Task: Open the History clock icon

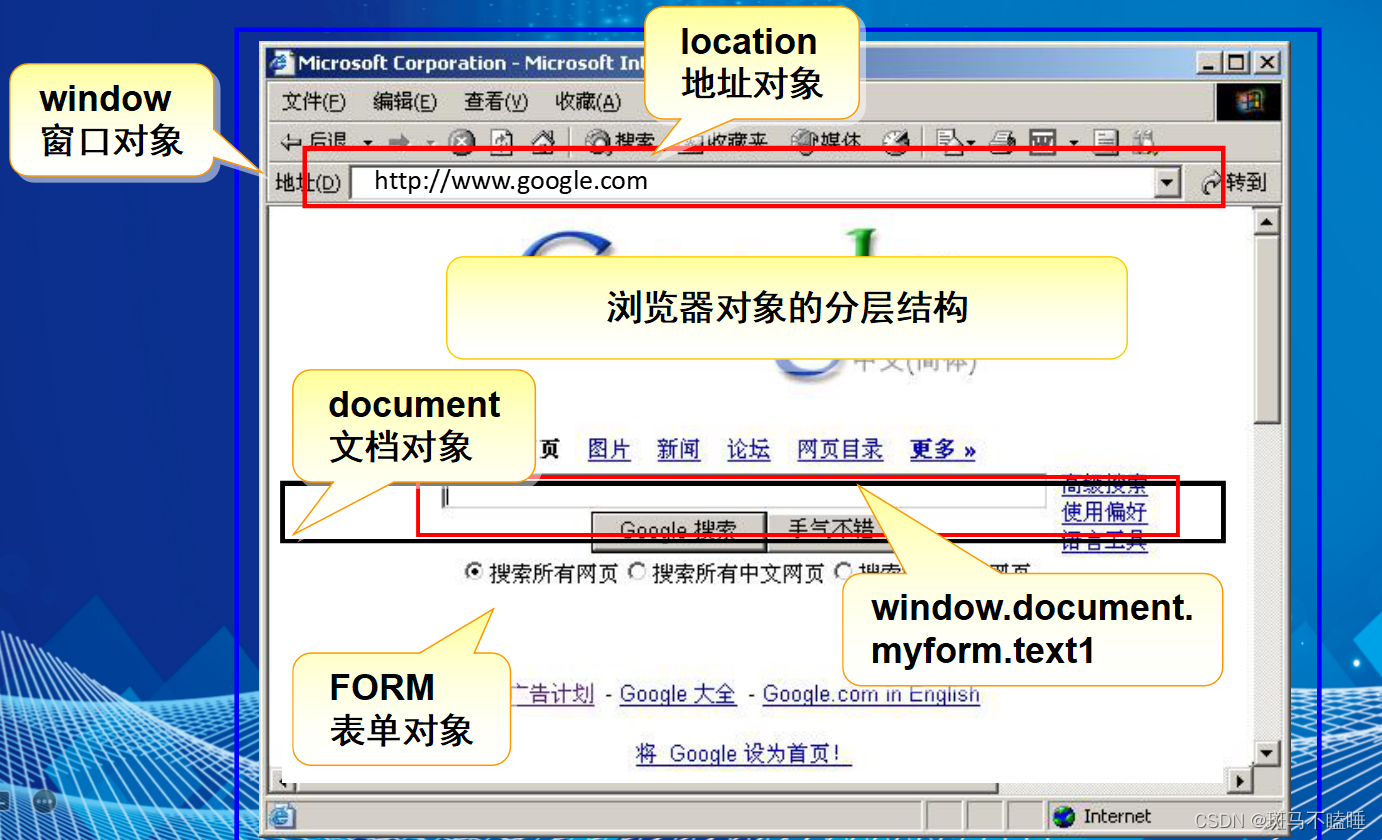Action: click(x=895, y=143)
